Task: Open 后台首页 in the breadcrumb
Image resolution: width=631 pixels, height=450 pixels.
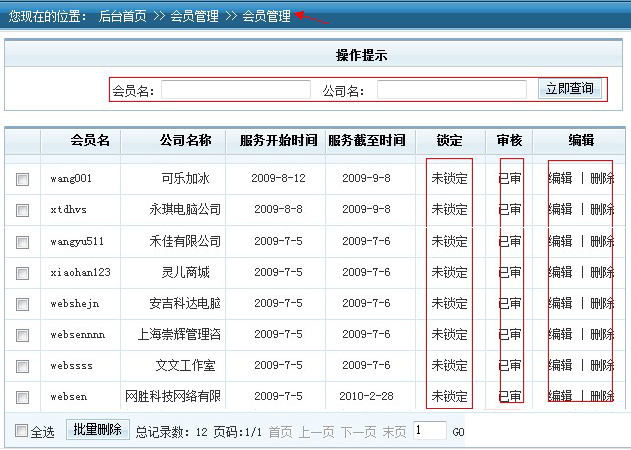Action: (x=123, y=16)
